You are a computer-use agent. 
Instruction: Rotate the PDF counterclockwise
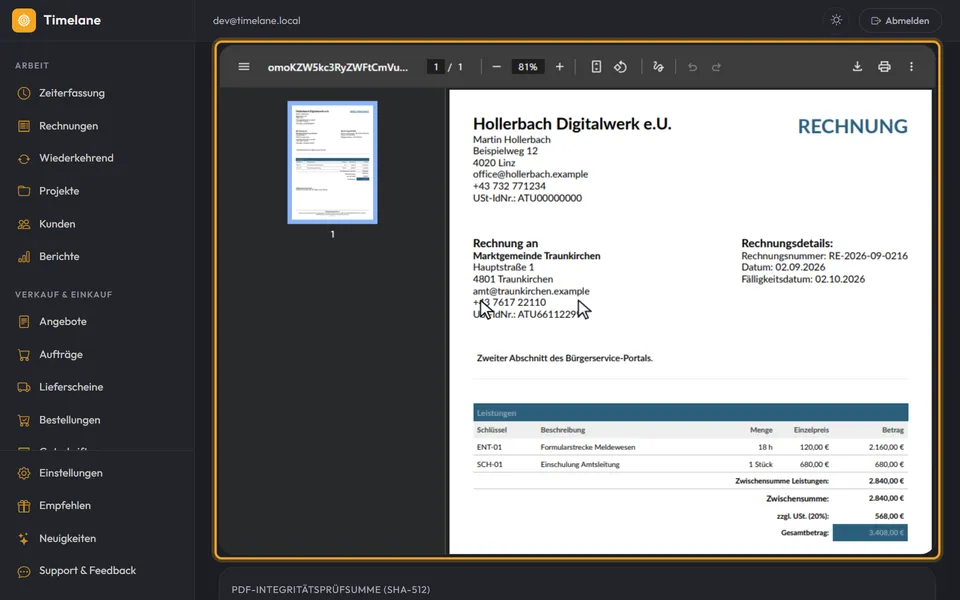coord(620,67)
